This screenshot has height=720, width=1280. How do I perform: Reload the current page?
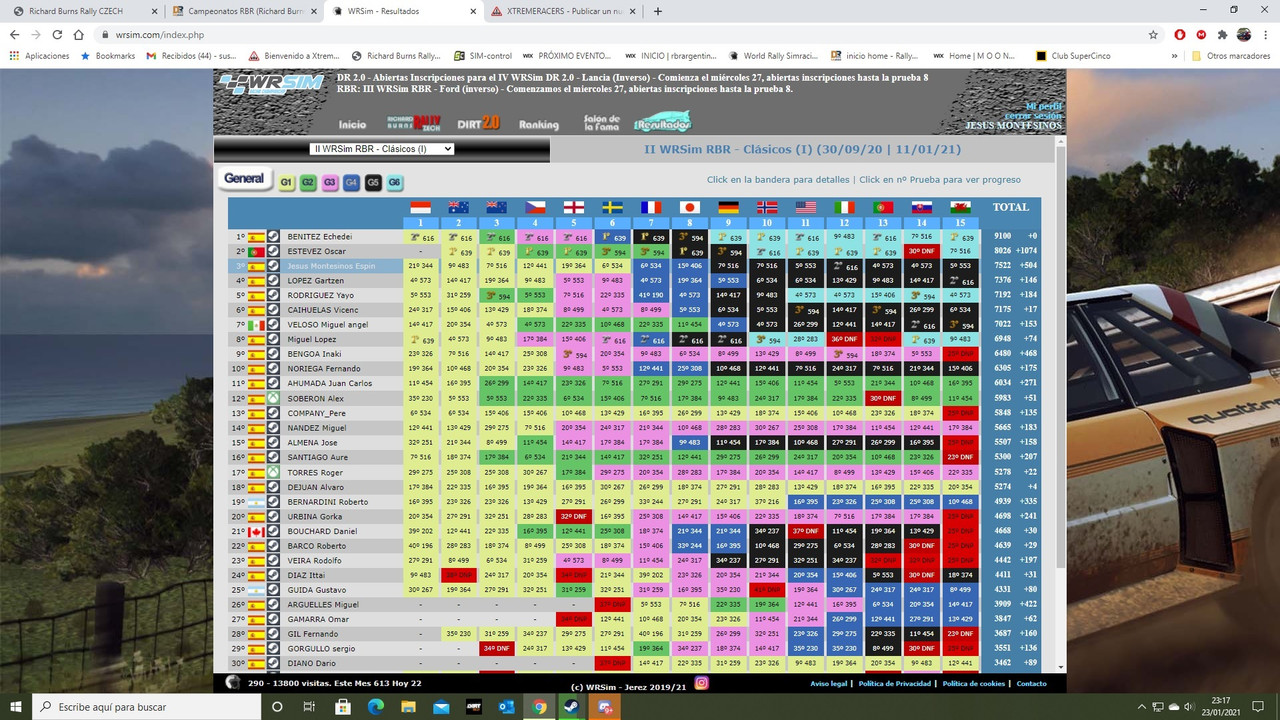(58, 34)
